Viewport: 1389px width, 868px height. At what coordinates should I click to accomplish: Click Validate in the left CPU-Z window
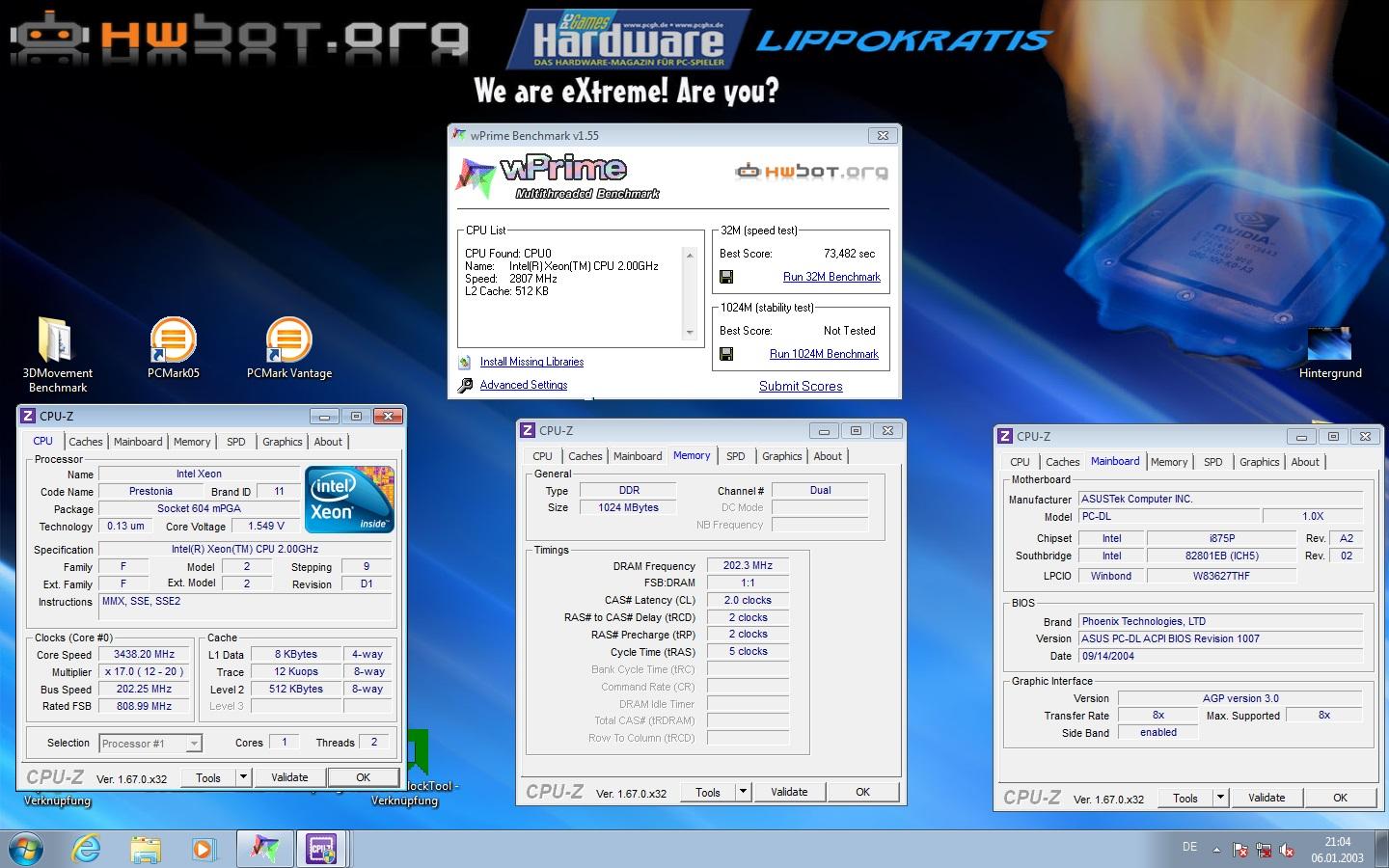[x=289, y=777]
